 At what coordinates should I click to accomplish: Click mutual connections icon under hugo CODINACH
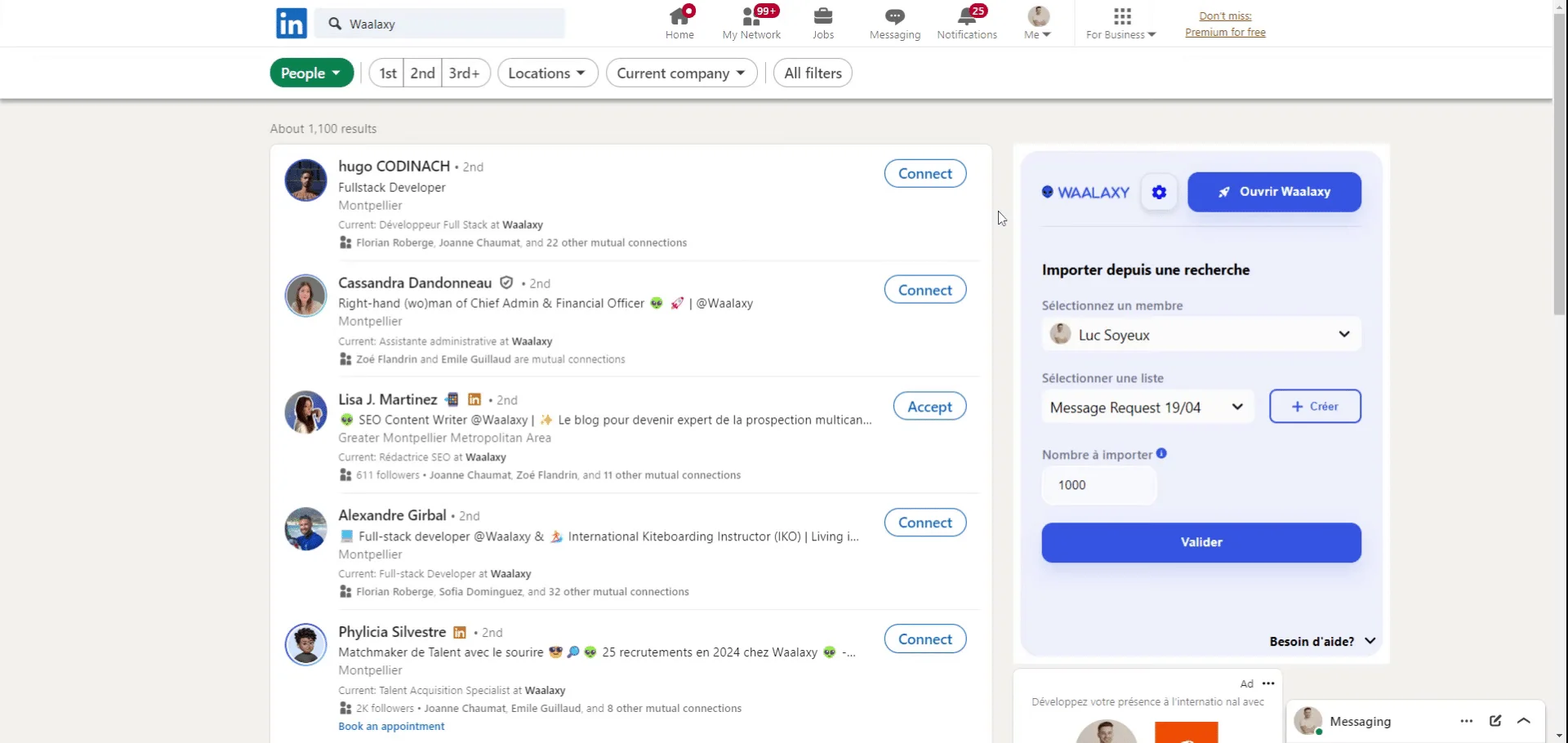[x=345, y=242]
